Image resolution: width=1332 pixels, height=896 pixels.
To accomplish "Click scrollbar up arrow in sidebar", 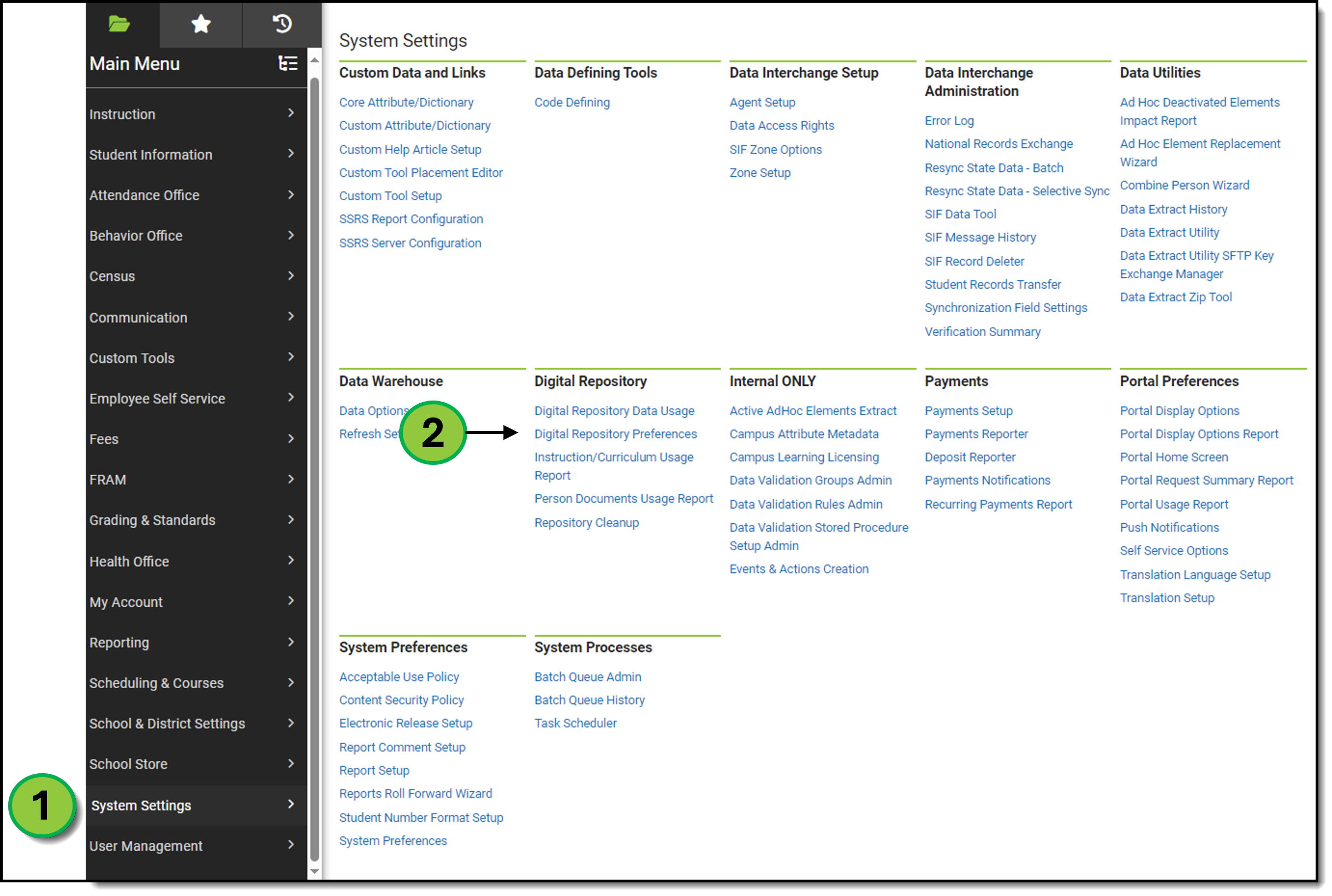I will (x=314, y=60).
